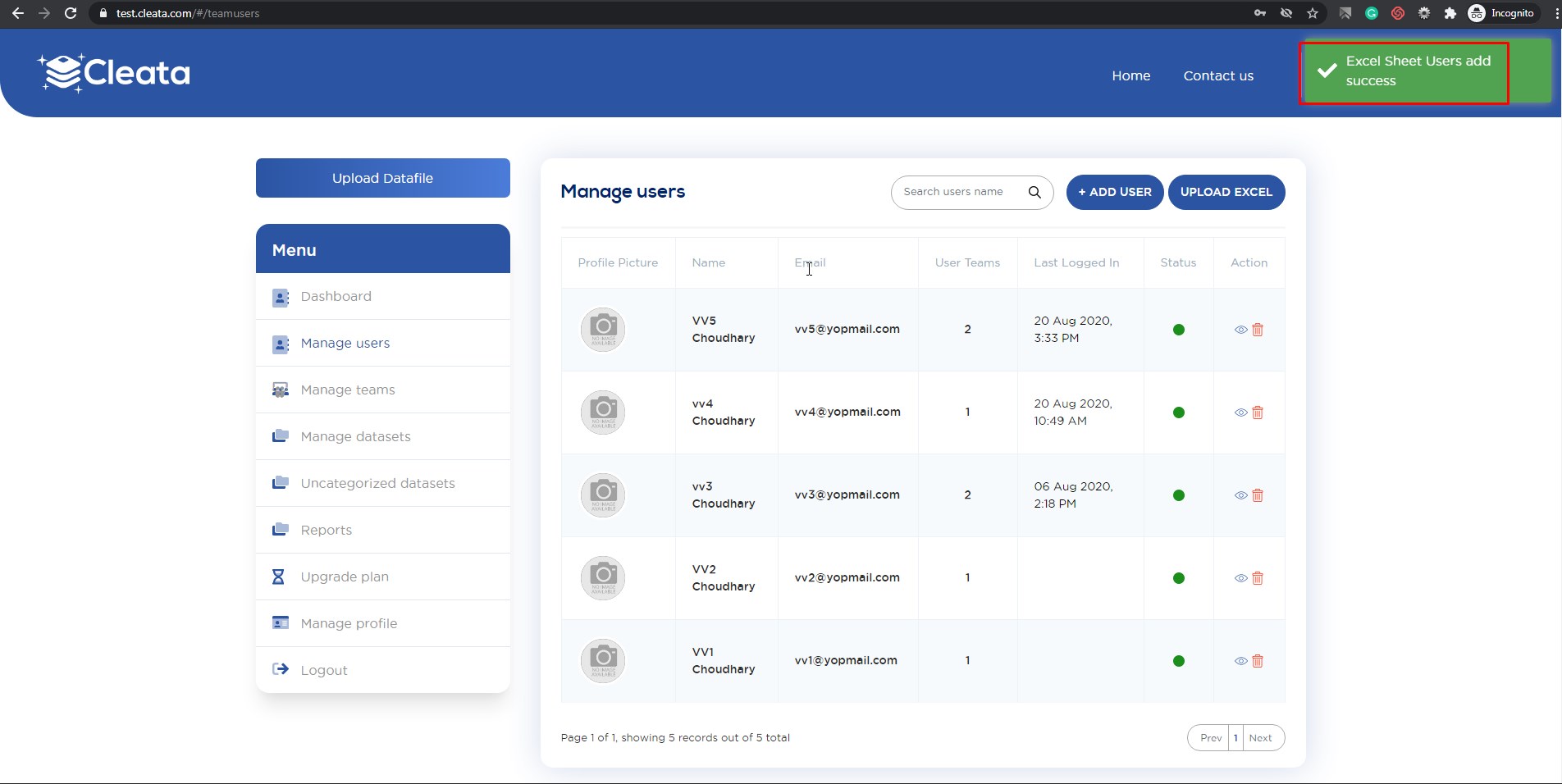The height and width of the screenshot is (784, 1562).
Task: Click the search magnifier icon
Action: (1034, 192)
